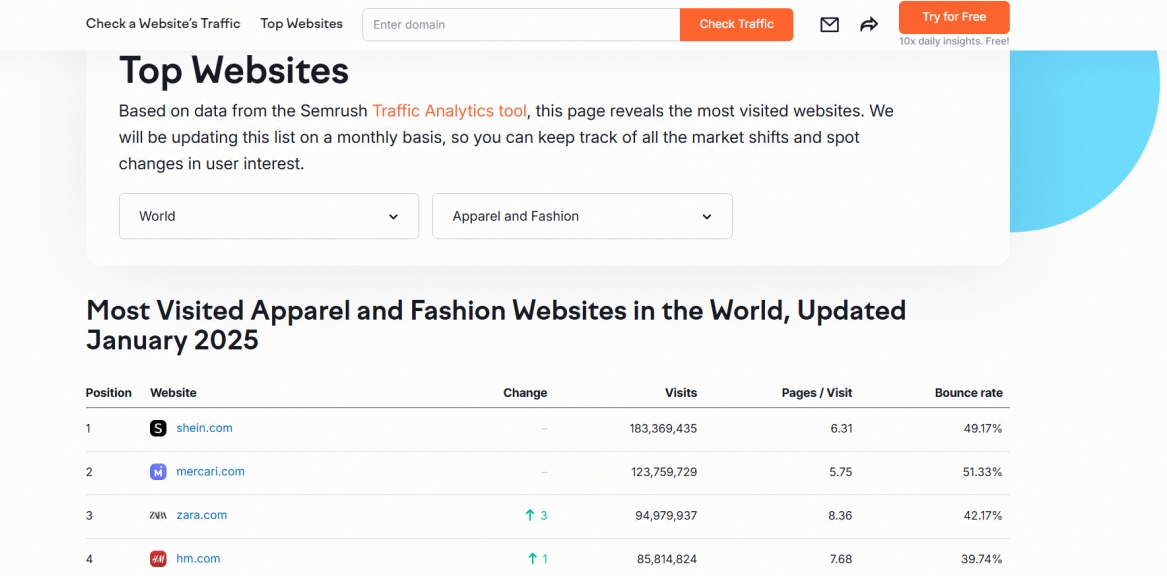Follow the zara.com link
1167x576 pixels.
pyautogui.click(x=201, y=516)
